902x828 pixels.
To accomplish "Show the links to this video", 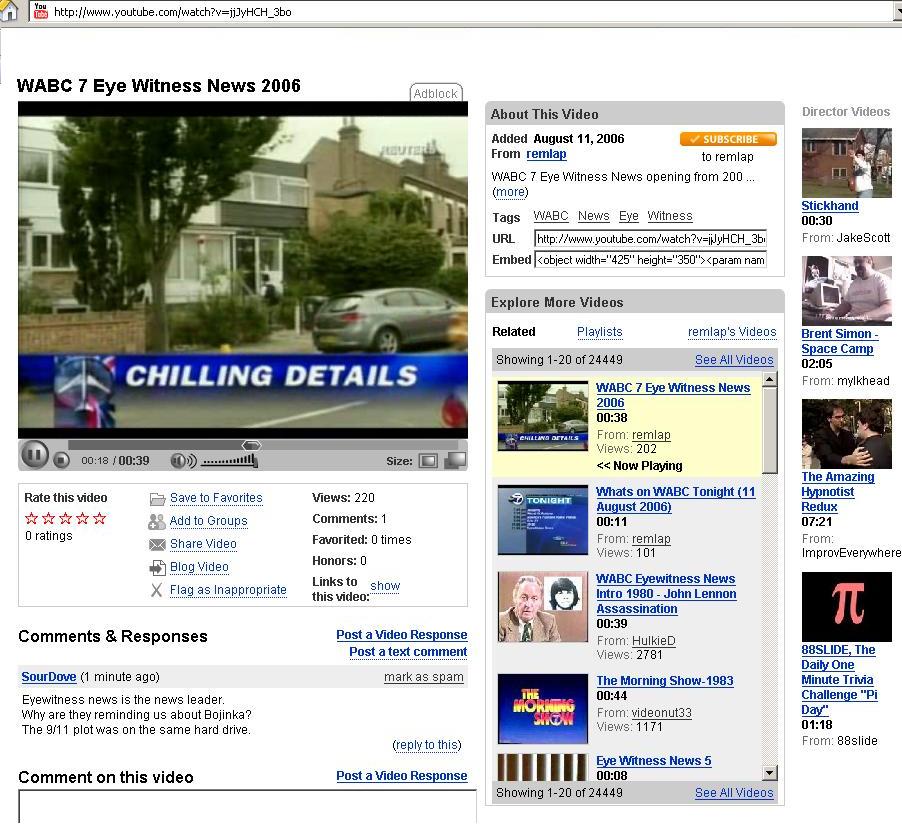I will pos(385,586).
